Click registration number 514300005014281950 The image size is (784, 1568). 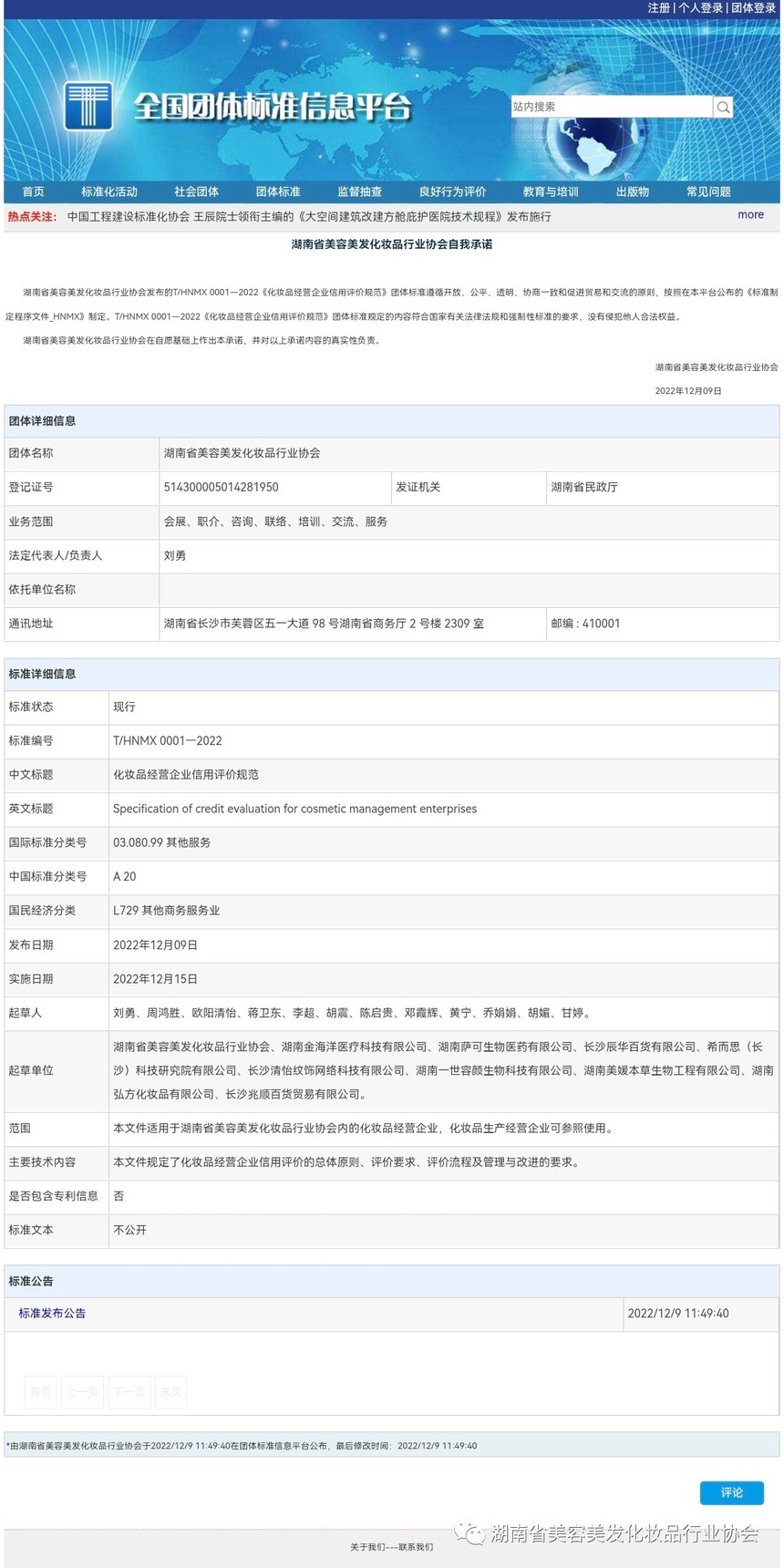tap(222, 488)
